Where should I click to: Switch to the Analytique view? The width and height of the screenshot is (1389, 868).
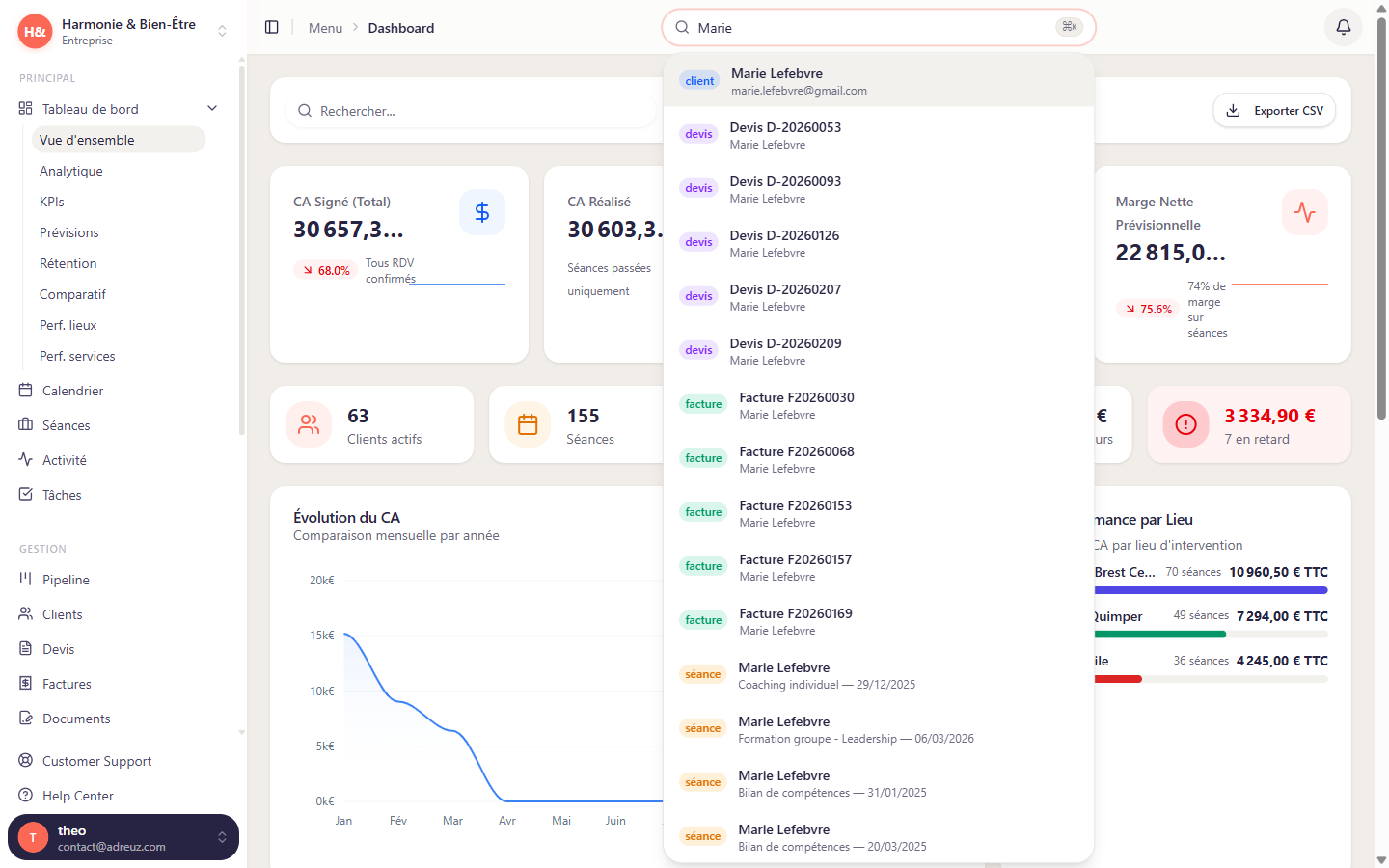pyautogui.click(x=71, y=171)
